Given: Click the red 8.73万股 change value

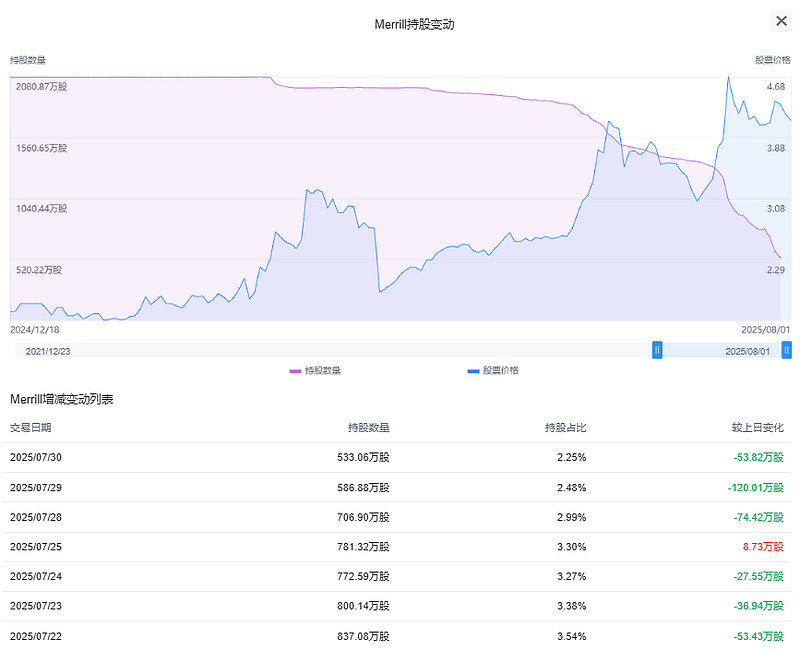Looking at the screenshot, I should coord(763,547).
